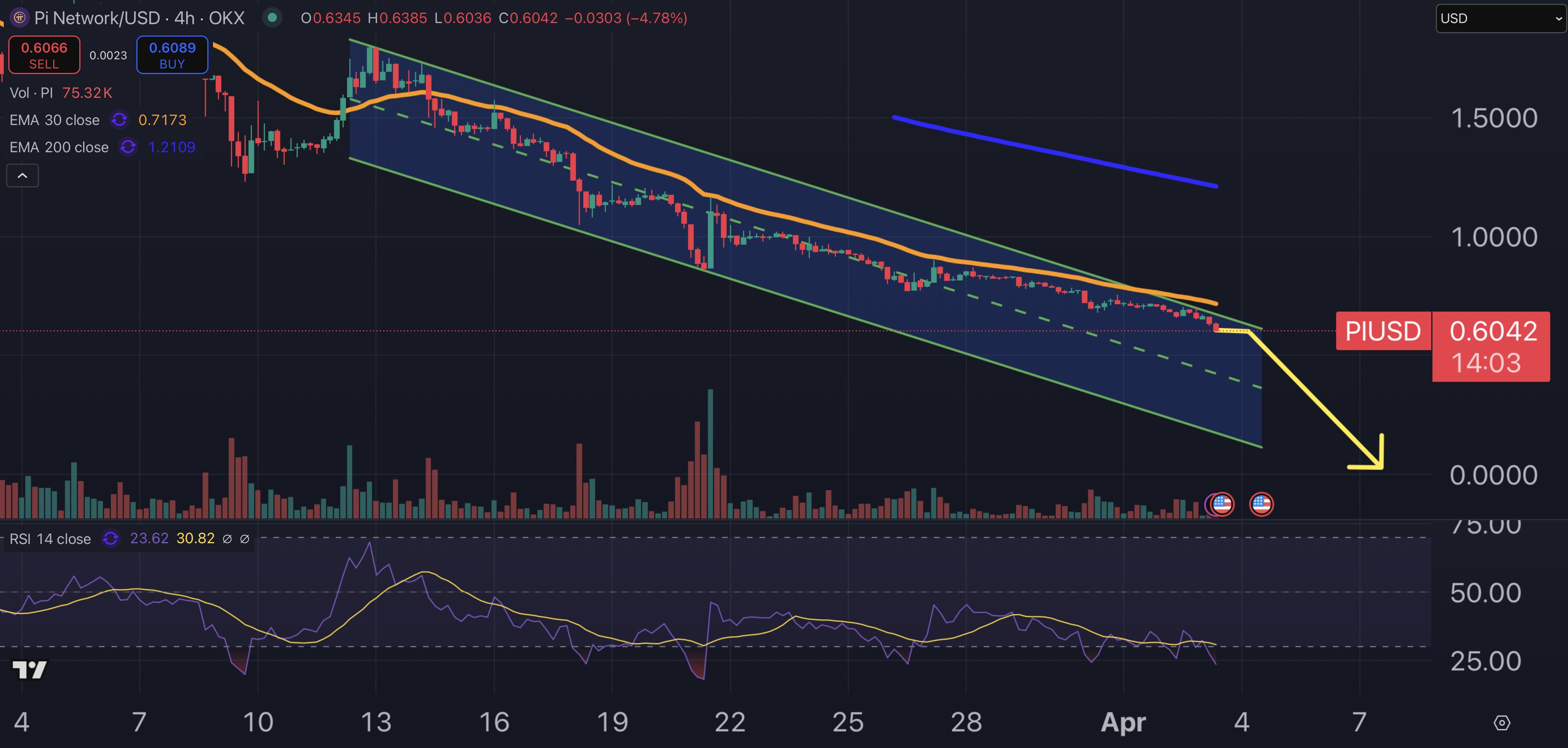Screen dimensions: 1568x748
Task: Click the EMA 30 value 0.7173
Action: 162,120
